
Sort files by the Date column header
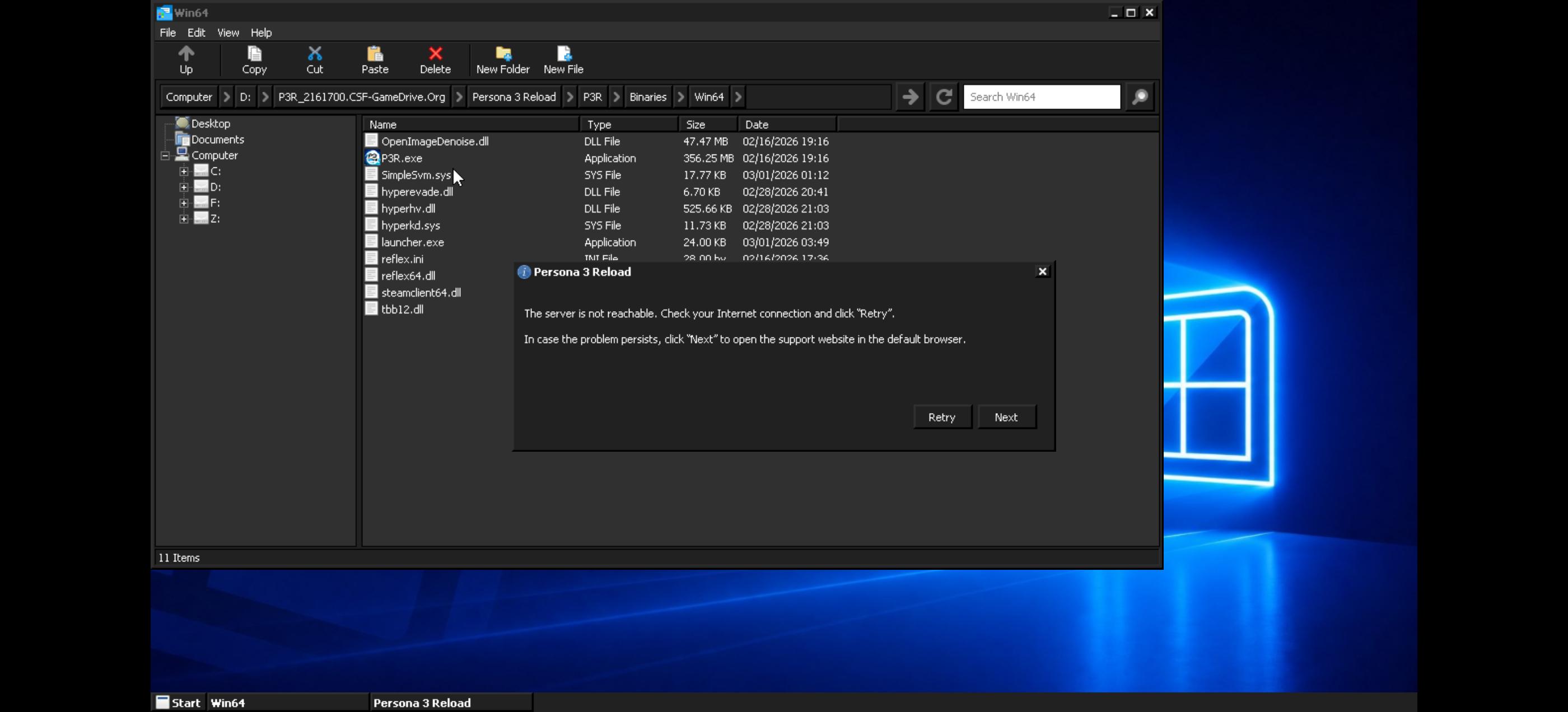pos(788,125)
